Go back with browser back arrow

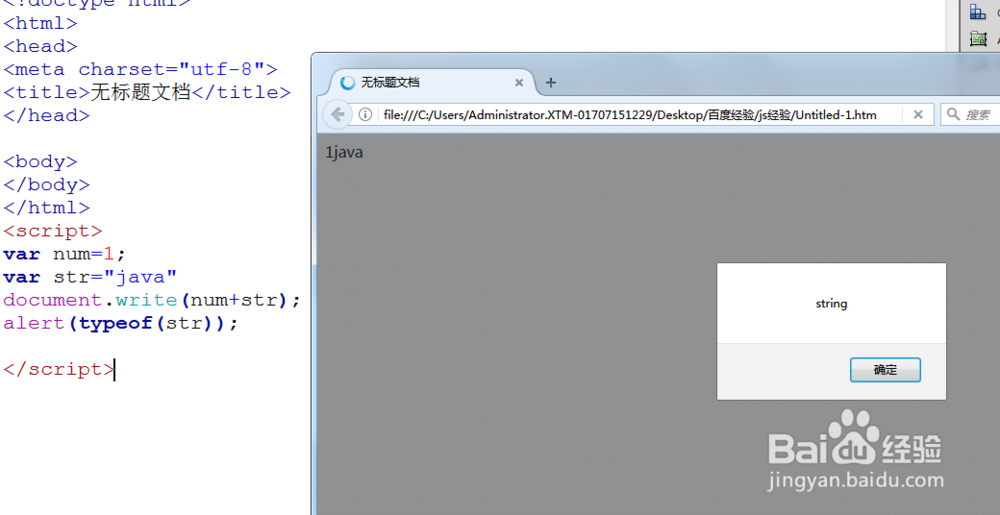click(337, 115)
